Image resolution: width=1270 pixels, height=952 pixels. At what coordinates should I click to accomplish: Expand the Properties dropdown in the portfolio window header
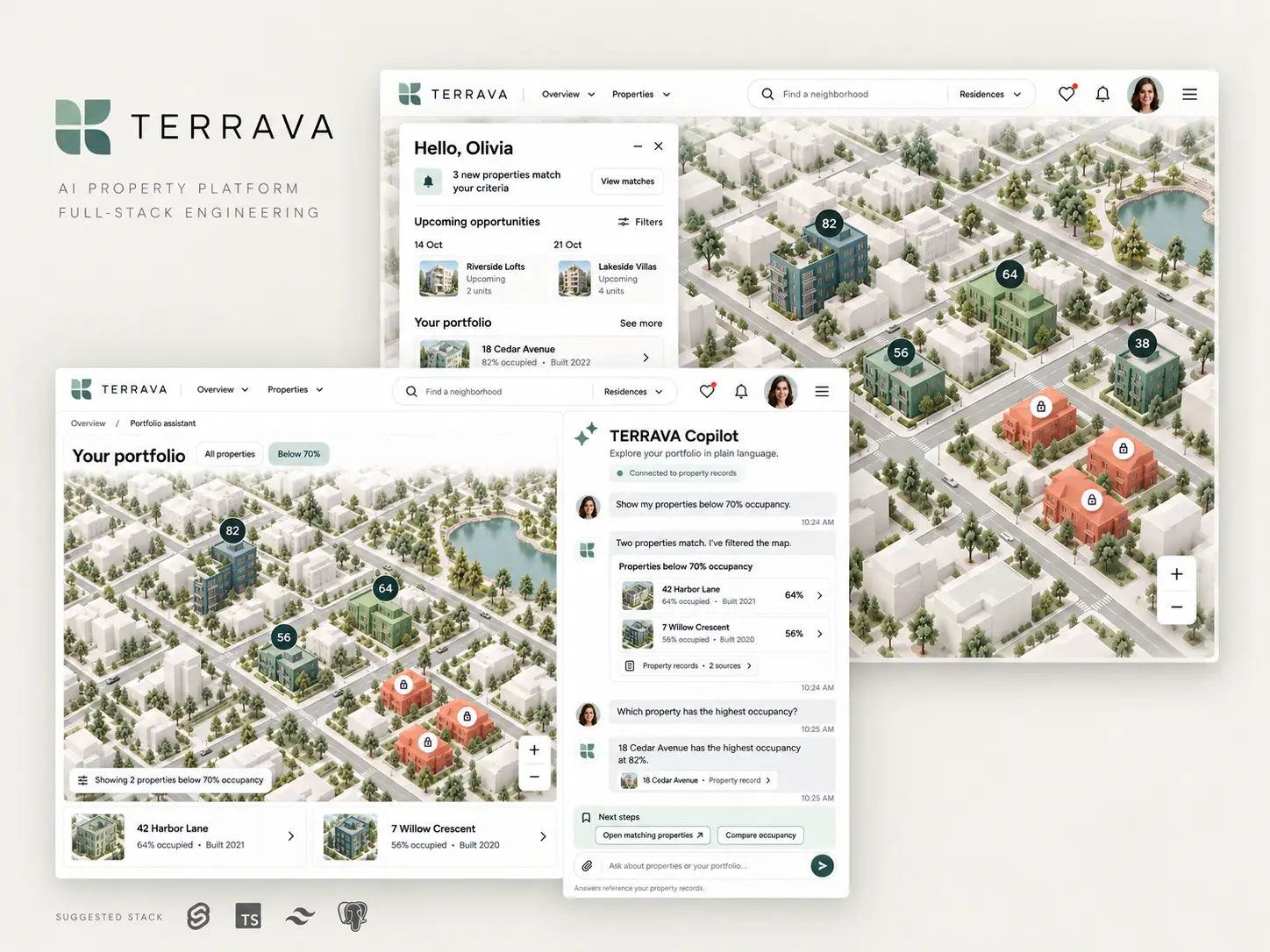coord(296,390)
